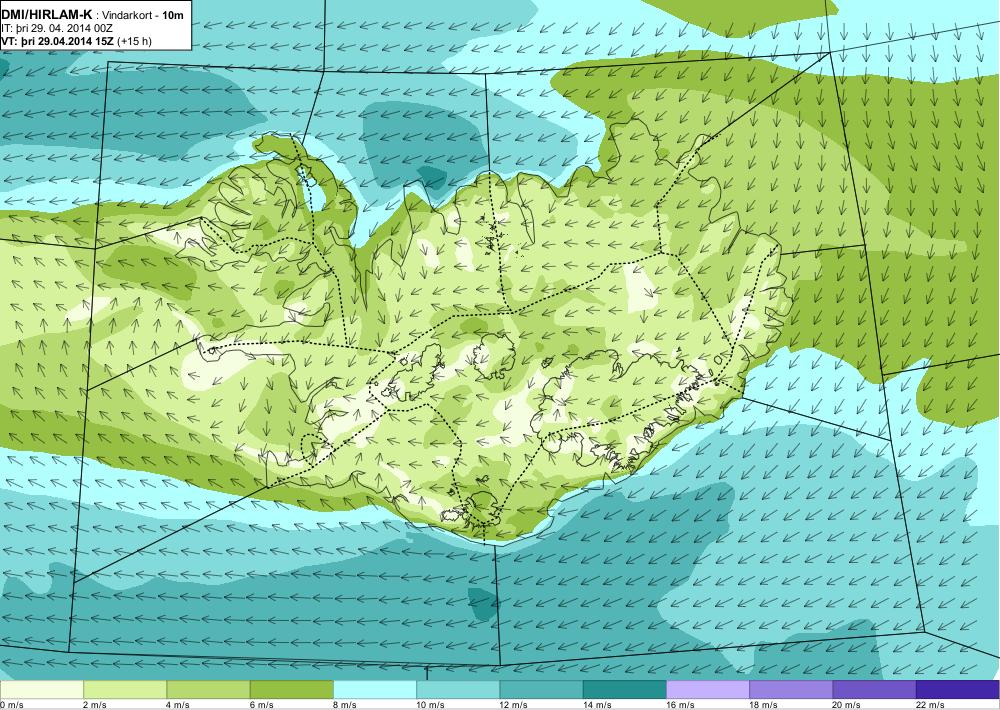The height and width of the screenshot is (710, 1000).
Task: Pick the 10–12 m/s turquoise legend swatch
Action: [x=458, y=690]
